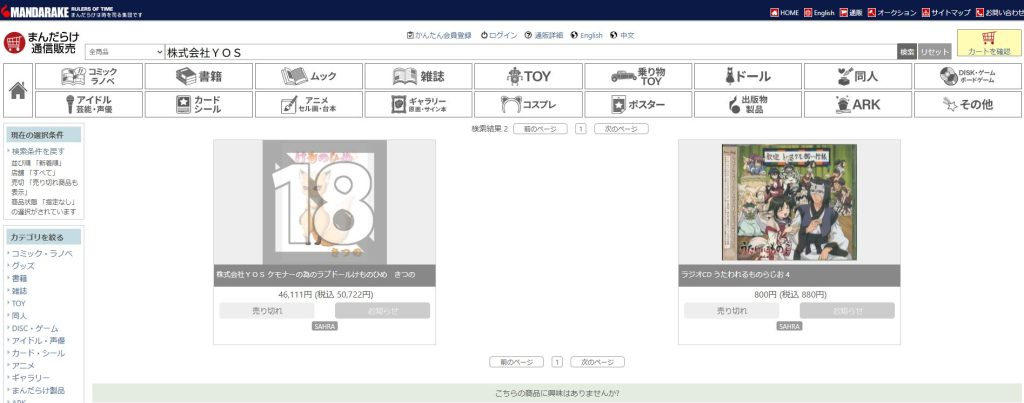
Task: Open ムック category
Action: click(309, 76)
